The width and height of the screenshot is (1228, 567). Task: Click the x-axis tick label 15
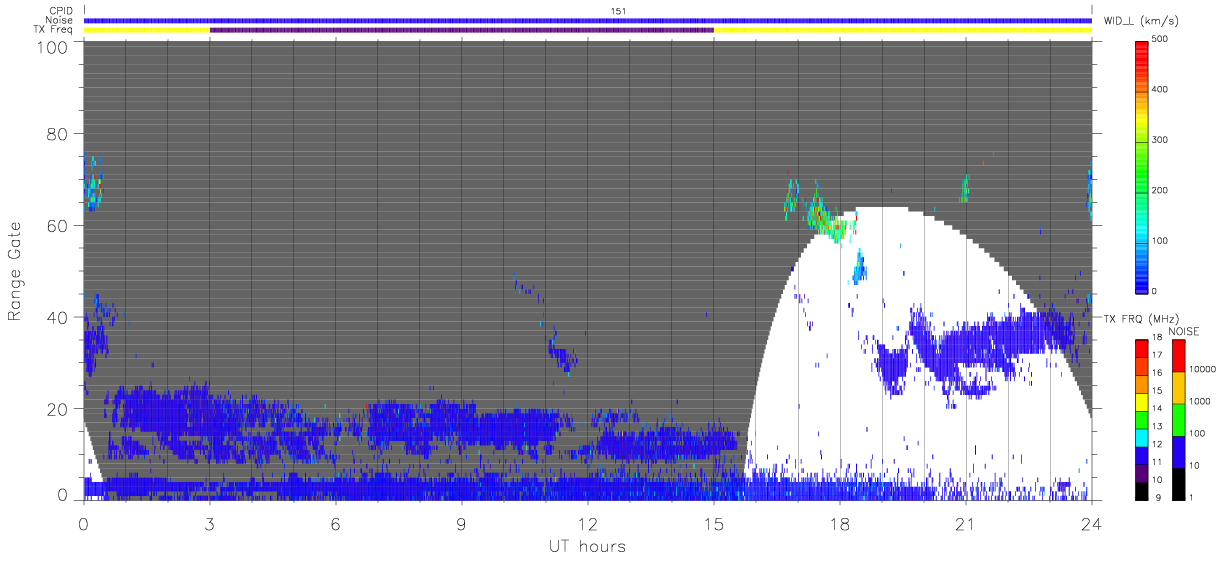pos(713,524)
